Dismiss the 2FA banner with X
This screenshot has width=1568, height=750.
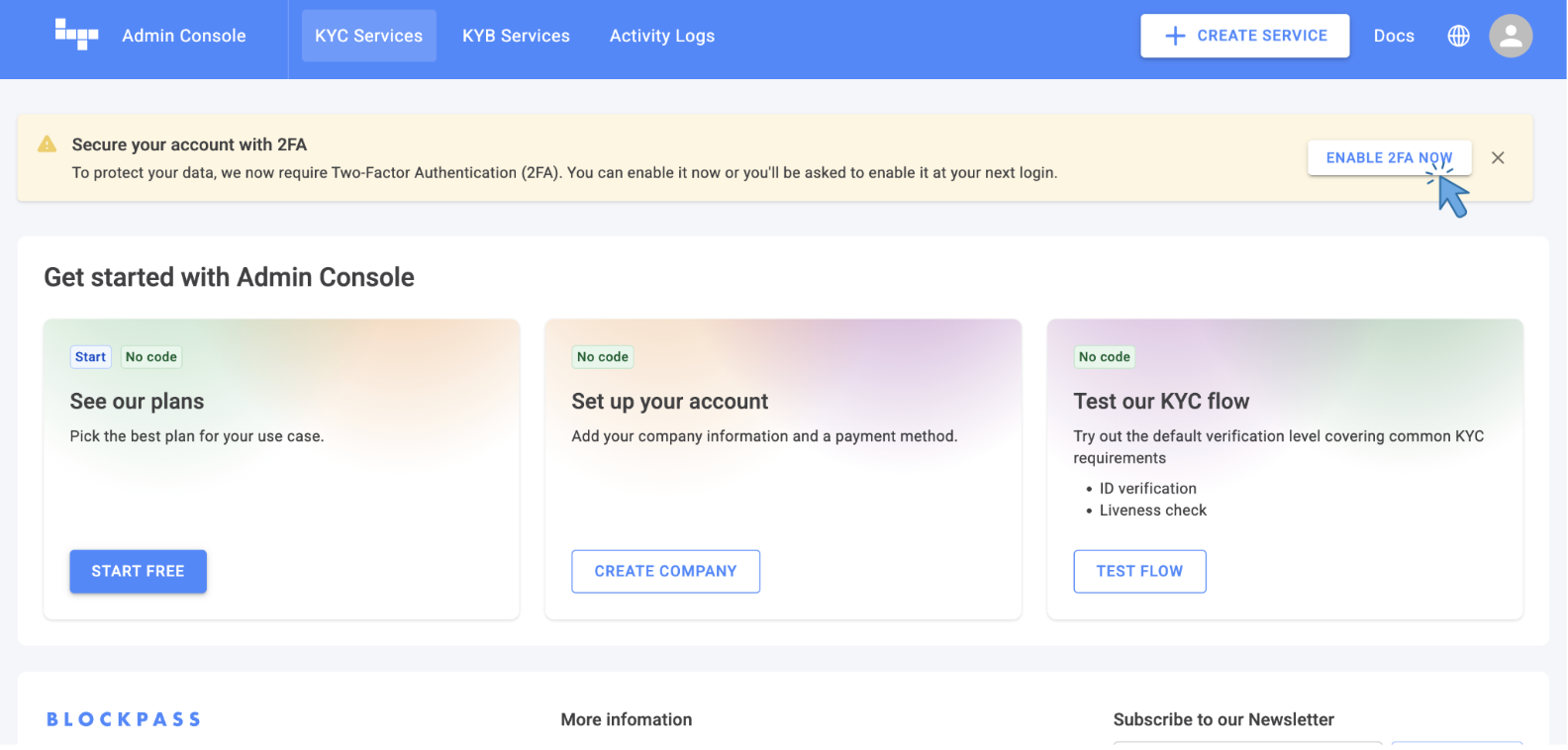point(1497,158)
